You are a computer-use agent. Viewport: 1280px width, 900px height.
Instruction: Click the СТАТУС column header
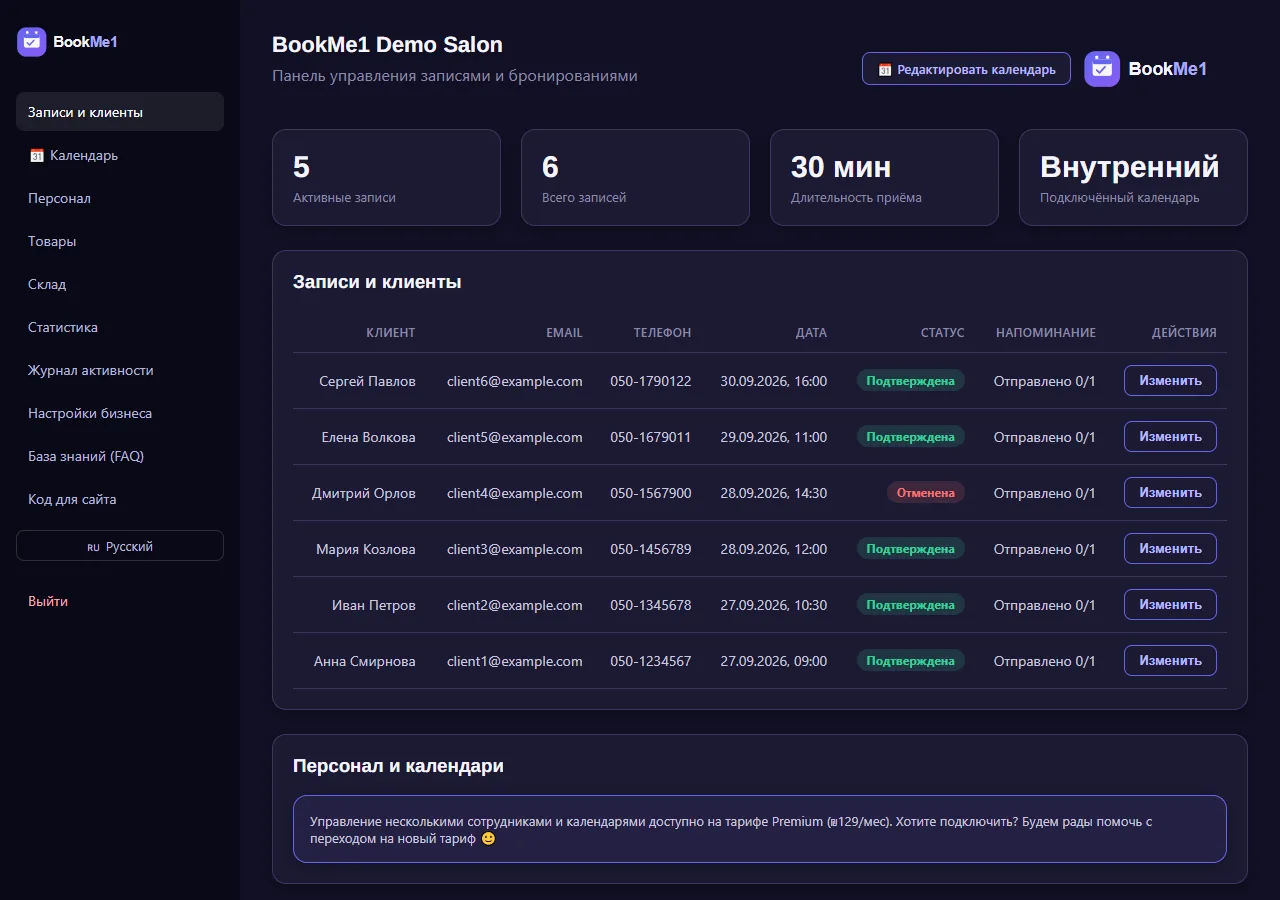point(943,333)
